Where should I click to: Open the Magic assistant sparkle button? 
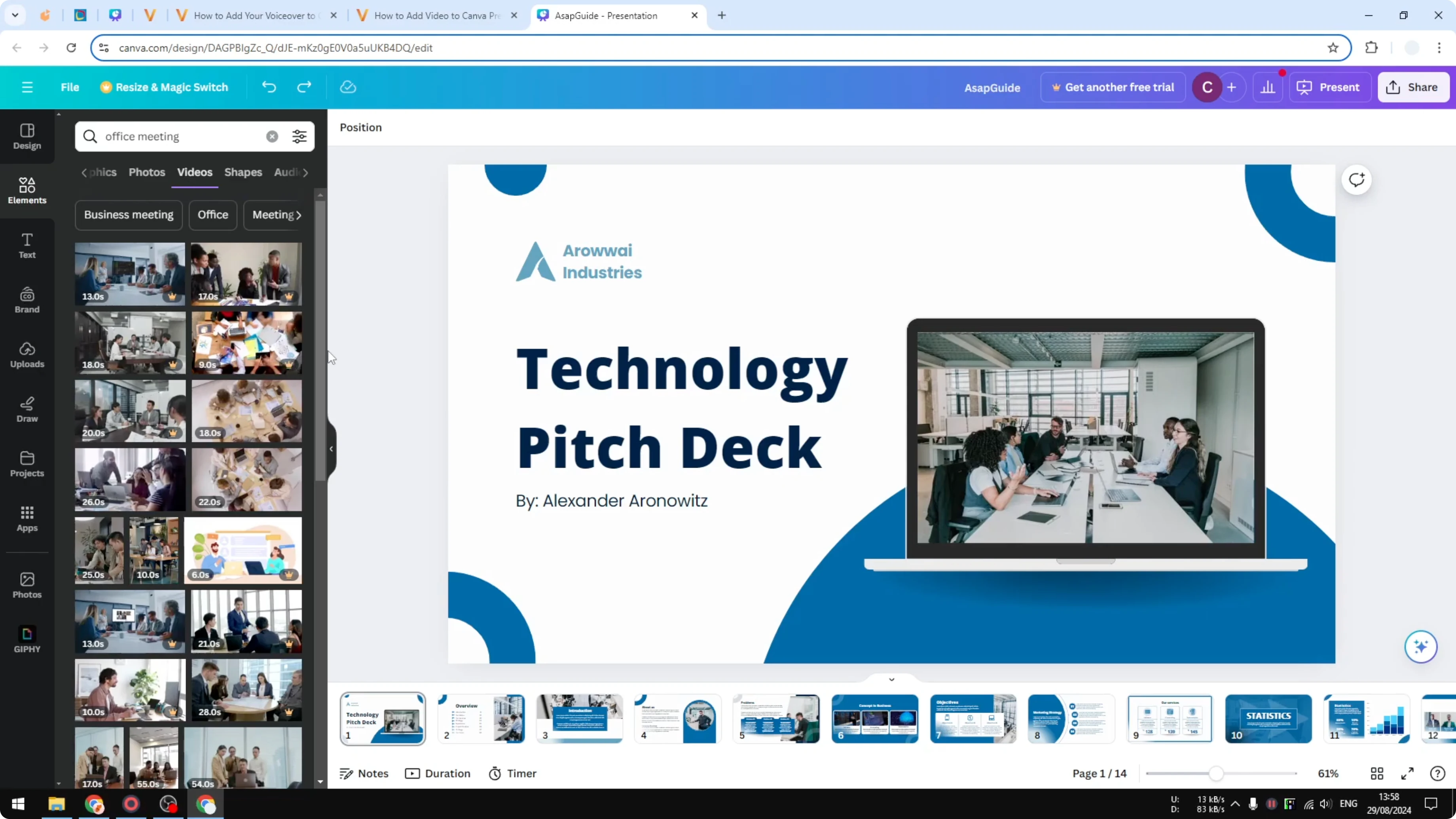(1420, 646)
